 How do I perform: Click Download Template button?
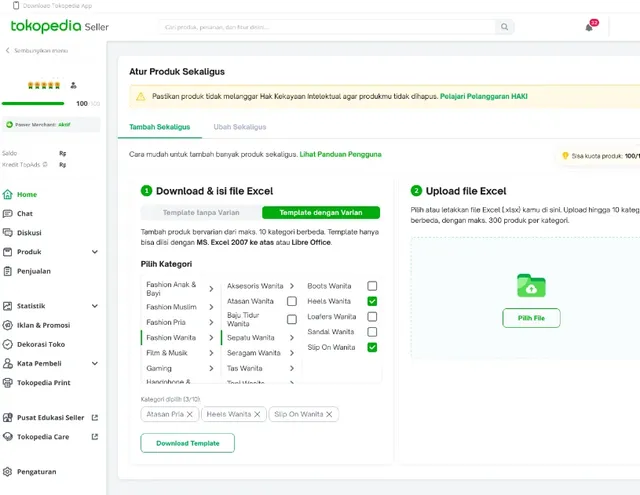pyautogui.click(x=187, y=443)
